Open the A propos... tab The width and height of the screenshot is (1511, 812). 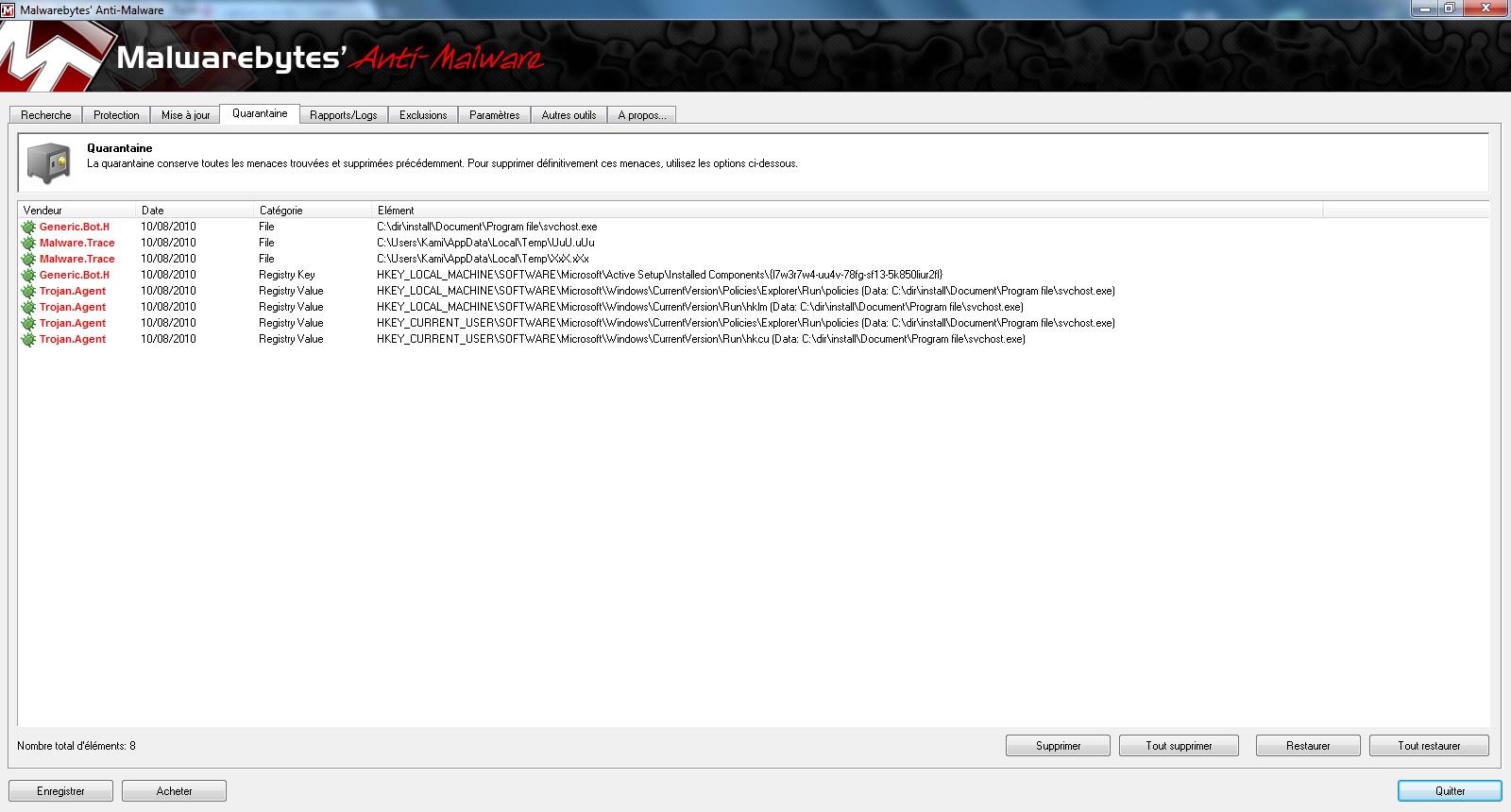click(642, 115)
